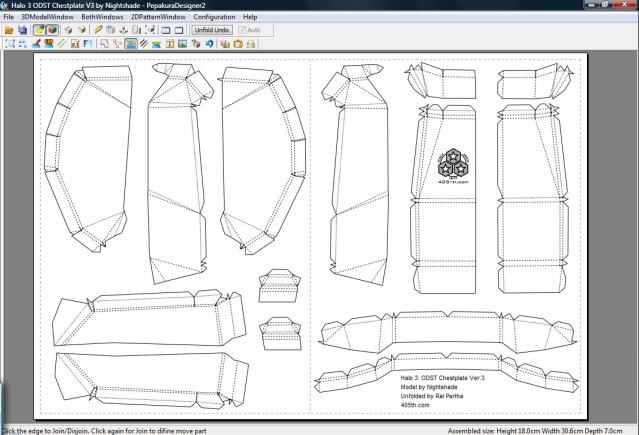Click the 405th hexagon star logo
This screenshot has height=435, width=639.
453,166
